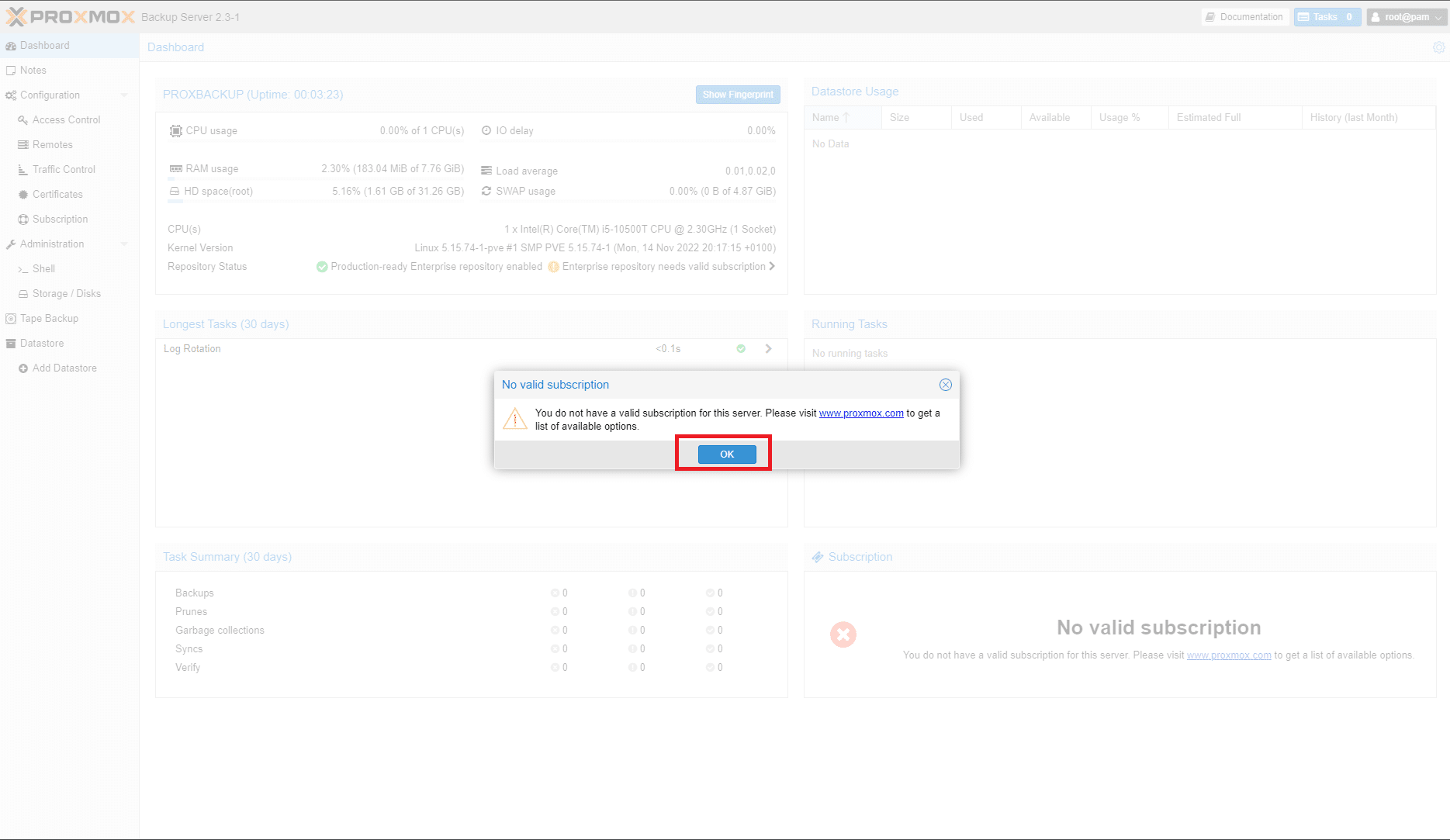The width and height of the screenshot is (1450, 840).
Task: Click the Certificates badge icon
Action: [x=23, y=195]
